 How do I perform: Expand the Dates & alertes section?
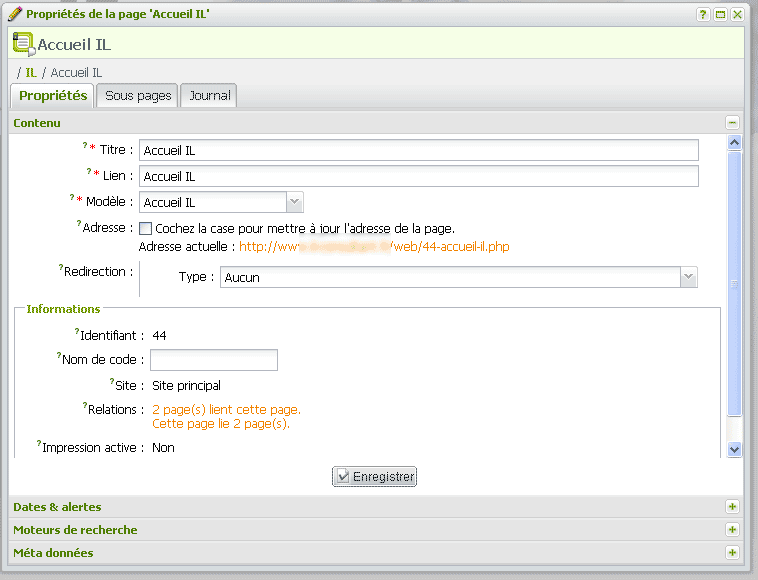(x=732, y=507)
